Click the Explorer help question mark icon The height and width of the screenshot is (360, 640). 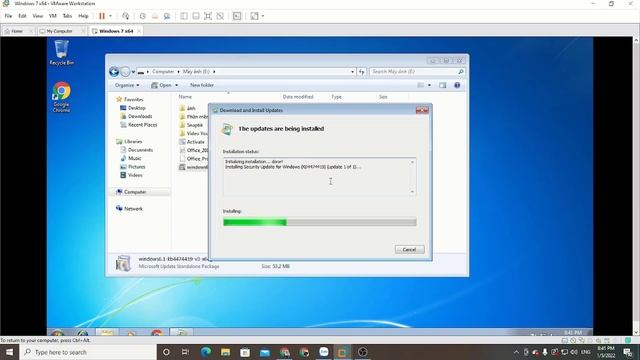point(457,85)
